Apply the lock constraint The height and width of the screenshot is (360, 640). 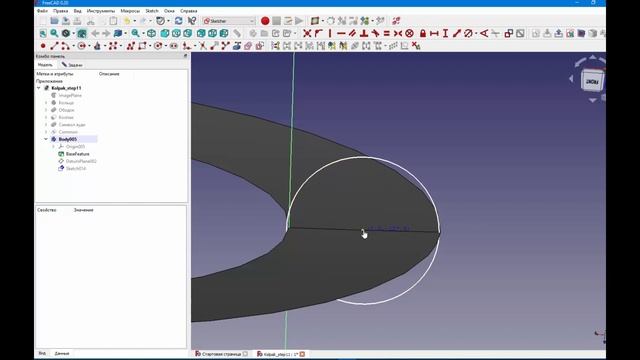click(423, 33)
